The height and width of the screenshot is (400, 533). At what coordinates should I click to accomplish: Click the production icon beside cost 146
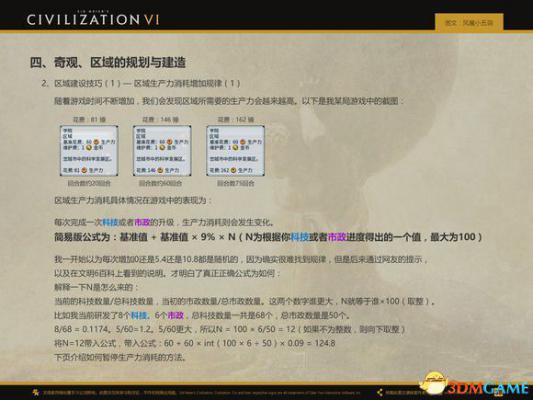(160, 170)
